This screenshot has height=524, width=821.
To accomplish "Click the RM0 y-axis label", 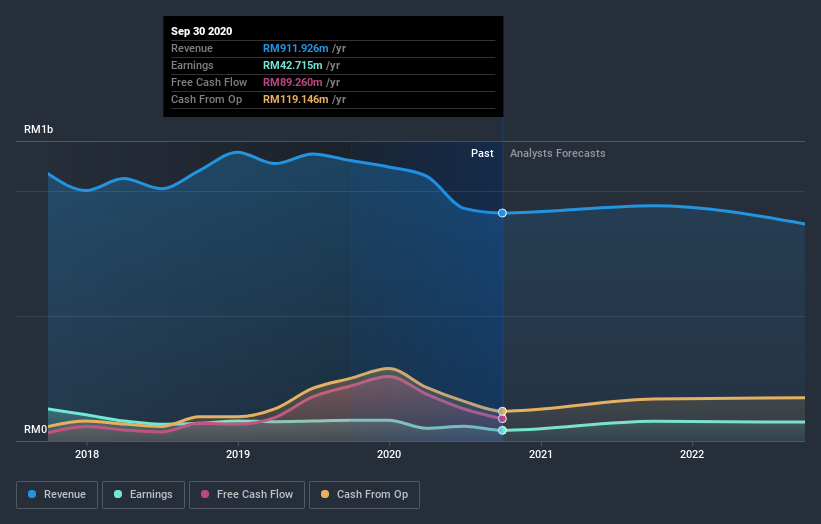I will coord(35,429).
